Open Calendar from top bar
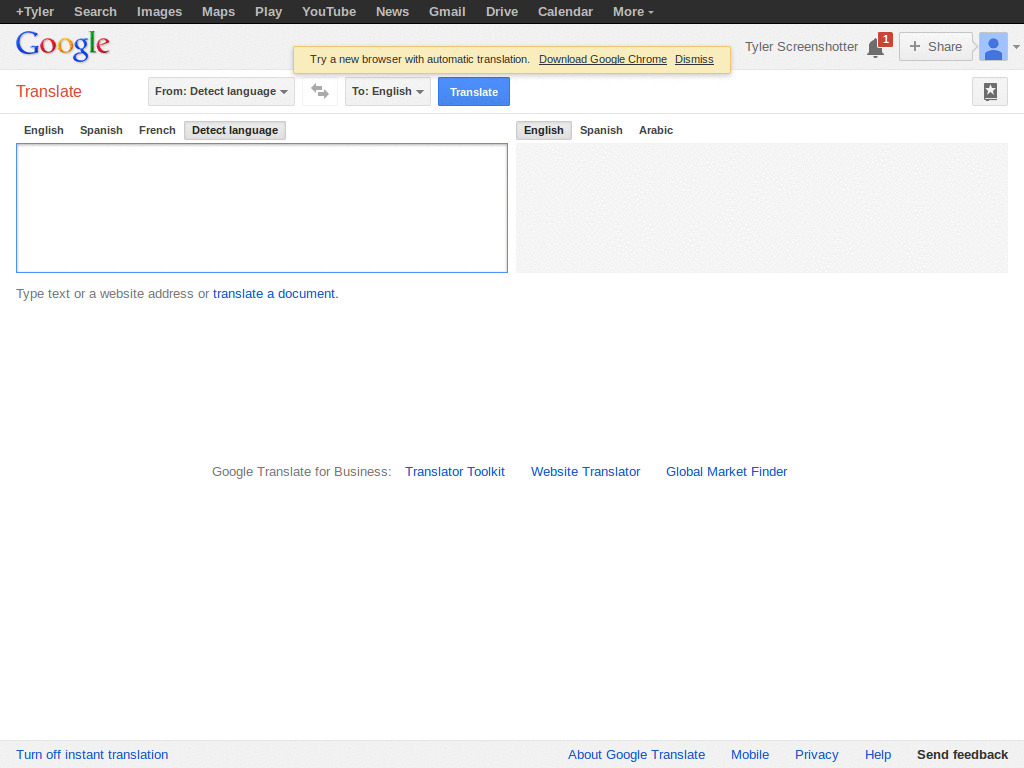The image size is (1024, 768). coord(566,12)
